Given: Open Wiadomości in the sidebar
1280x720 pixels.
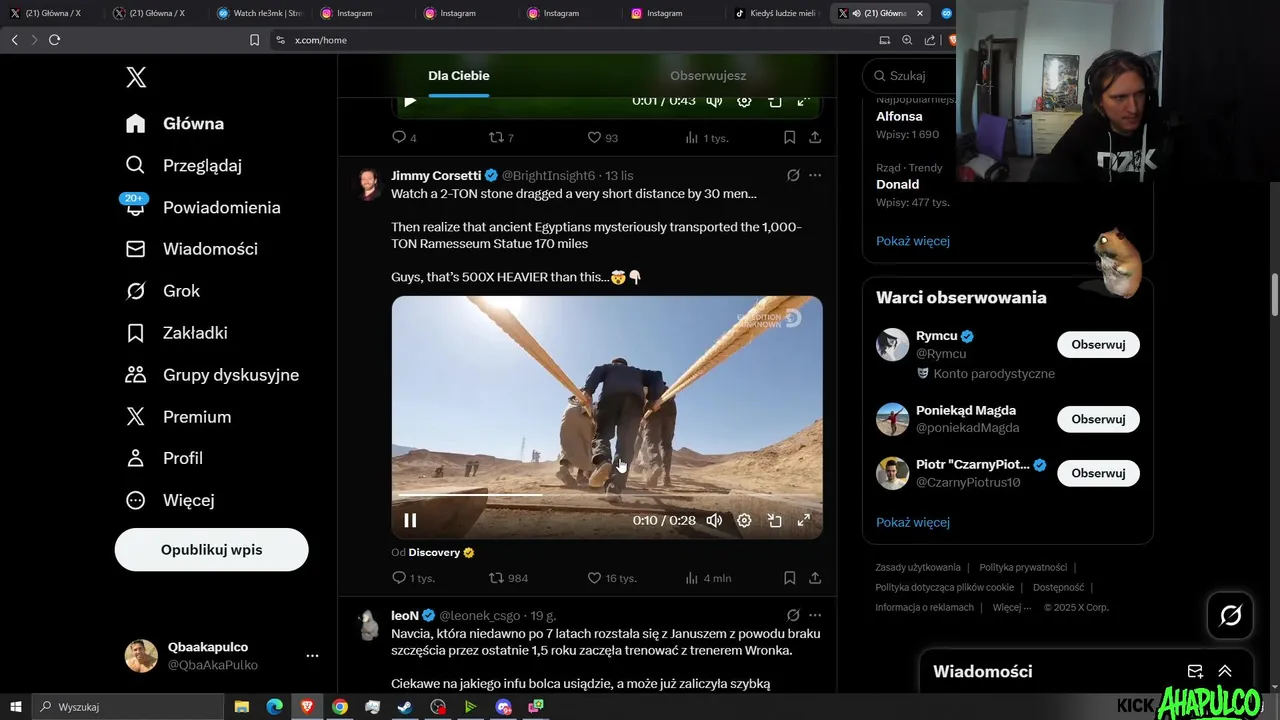Looking at the screenshot, I should click(x=192, y=249).
